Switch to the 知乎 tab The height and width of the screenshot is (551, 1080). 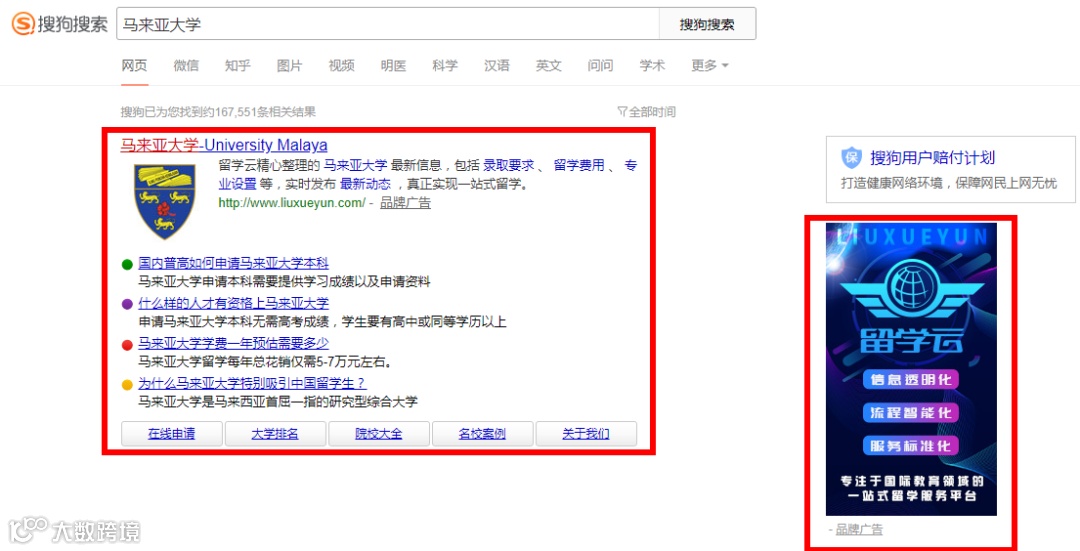pos(238,65)
